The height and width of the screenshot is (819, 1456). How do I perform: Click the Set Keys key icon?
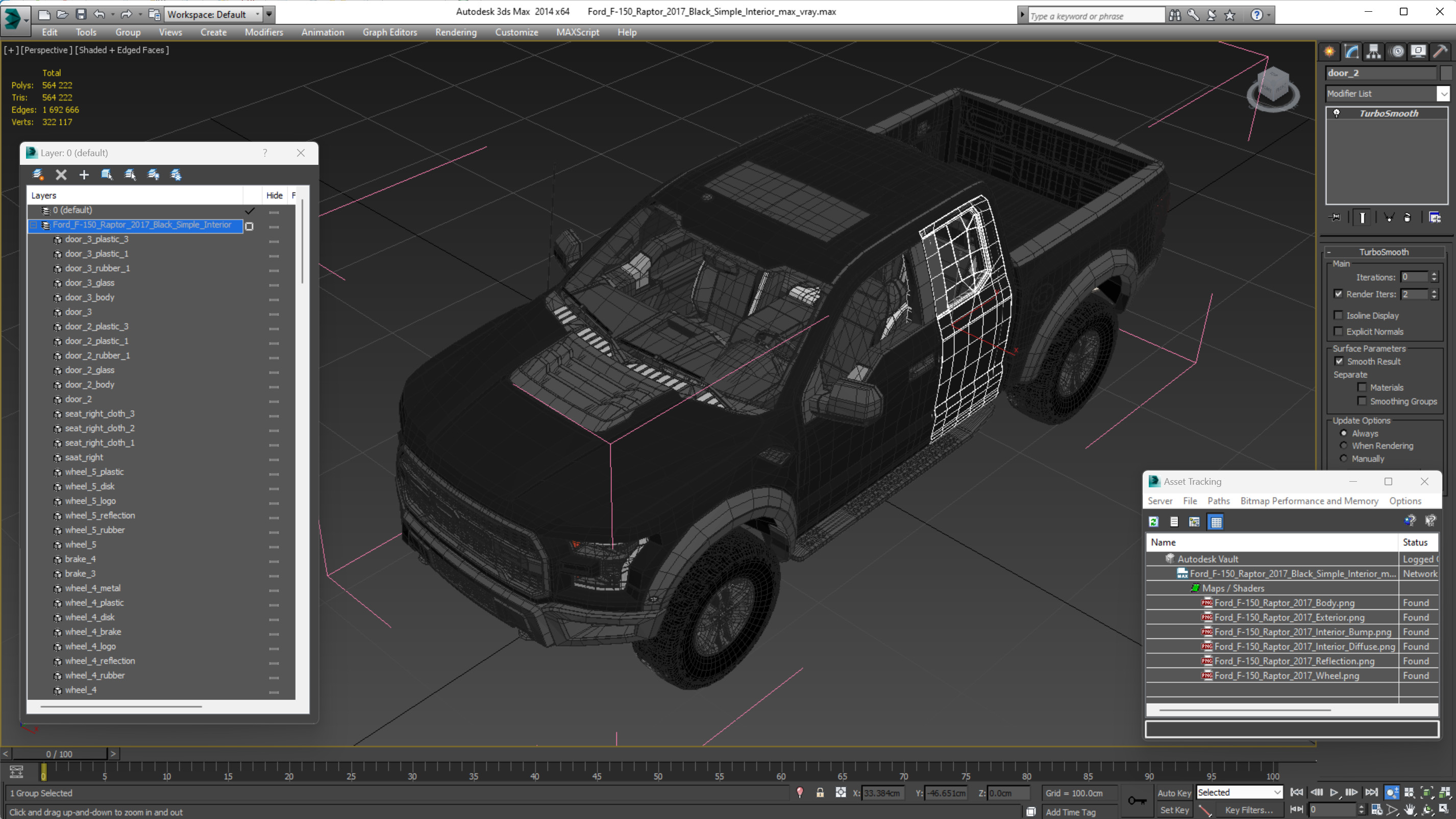click(1137, 800)
